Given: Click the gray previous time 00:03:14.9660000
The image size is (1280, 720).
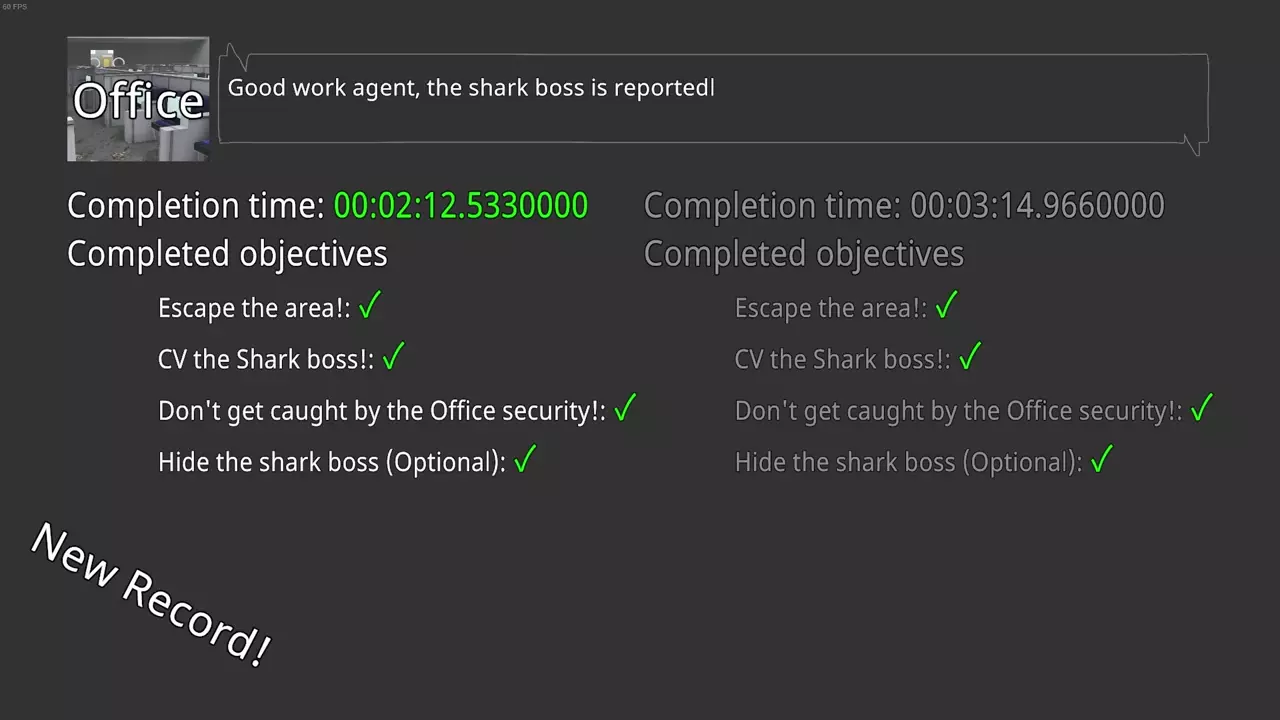Looking at the screenshot, I should [x=1037, y=206].
